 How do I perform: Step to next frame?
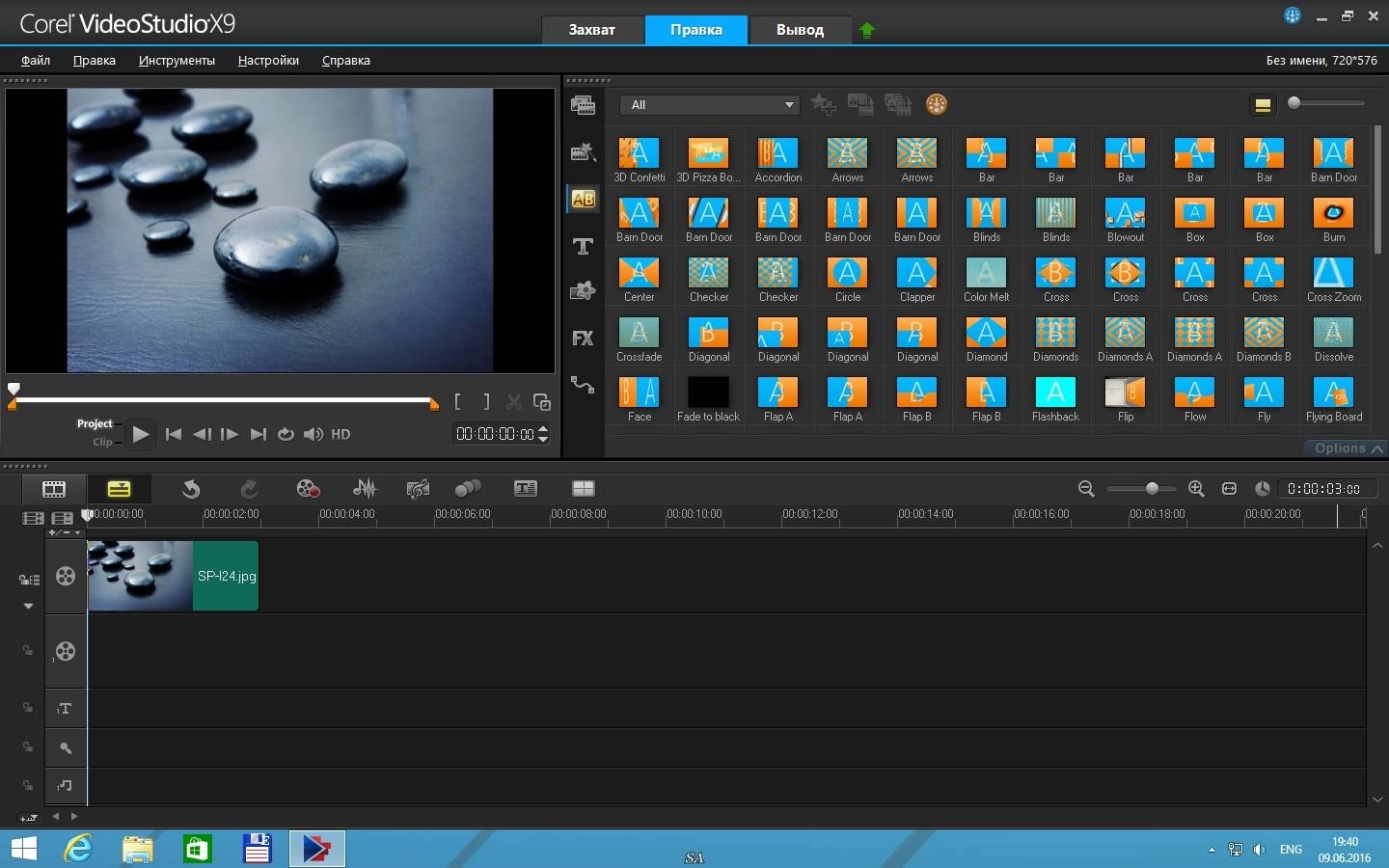click(230, 434)
